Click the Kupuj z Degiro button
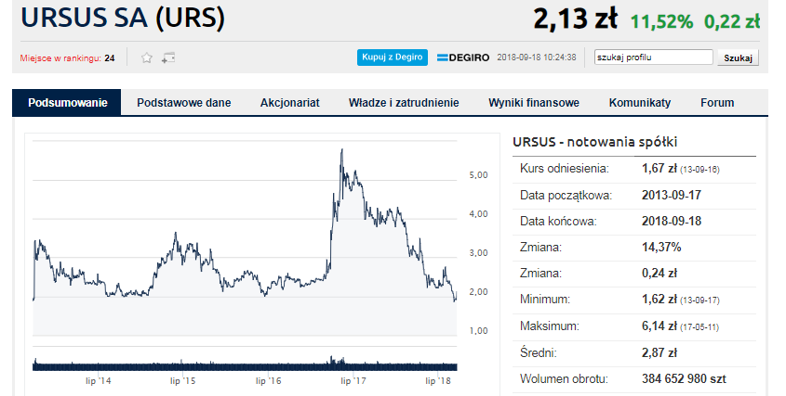Image resolution: width=786 pixels, height=396 pixels. 392,57
